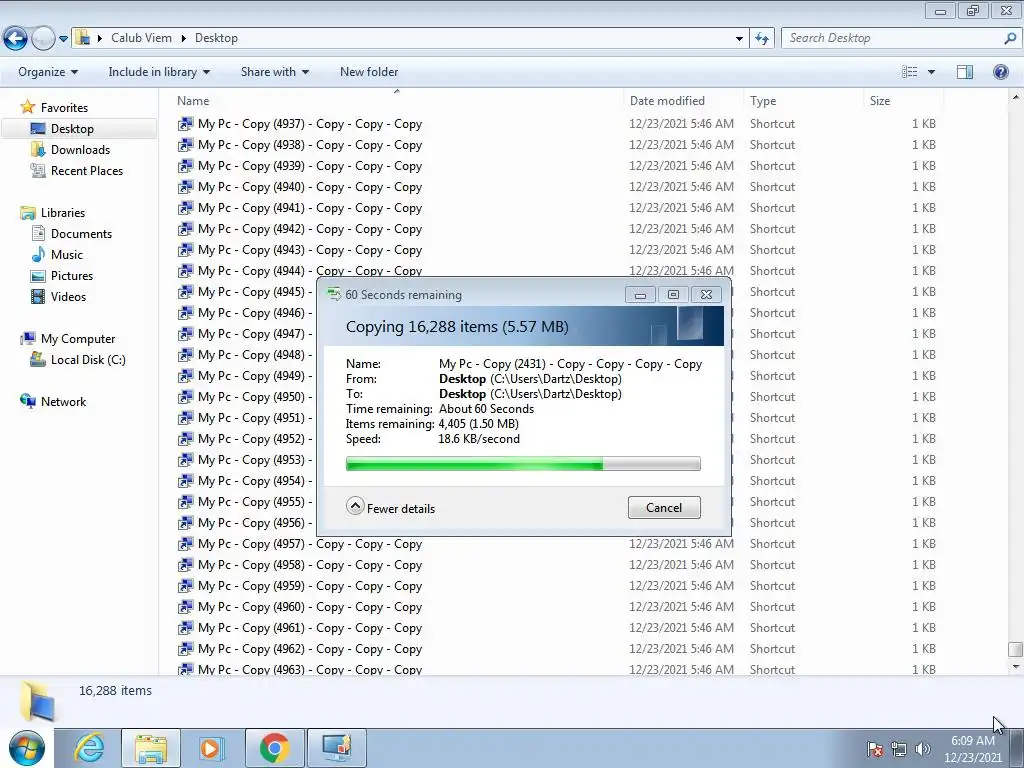Viewport: 1024px width, 768px height.
Task: Open the Organize menu
Action: point(48,72)
